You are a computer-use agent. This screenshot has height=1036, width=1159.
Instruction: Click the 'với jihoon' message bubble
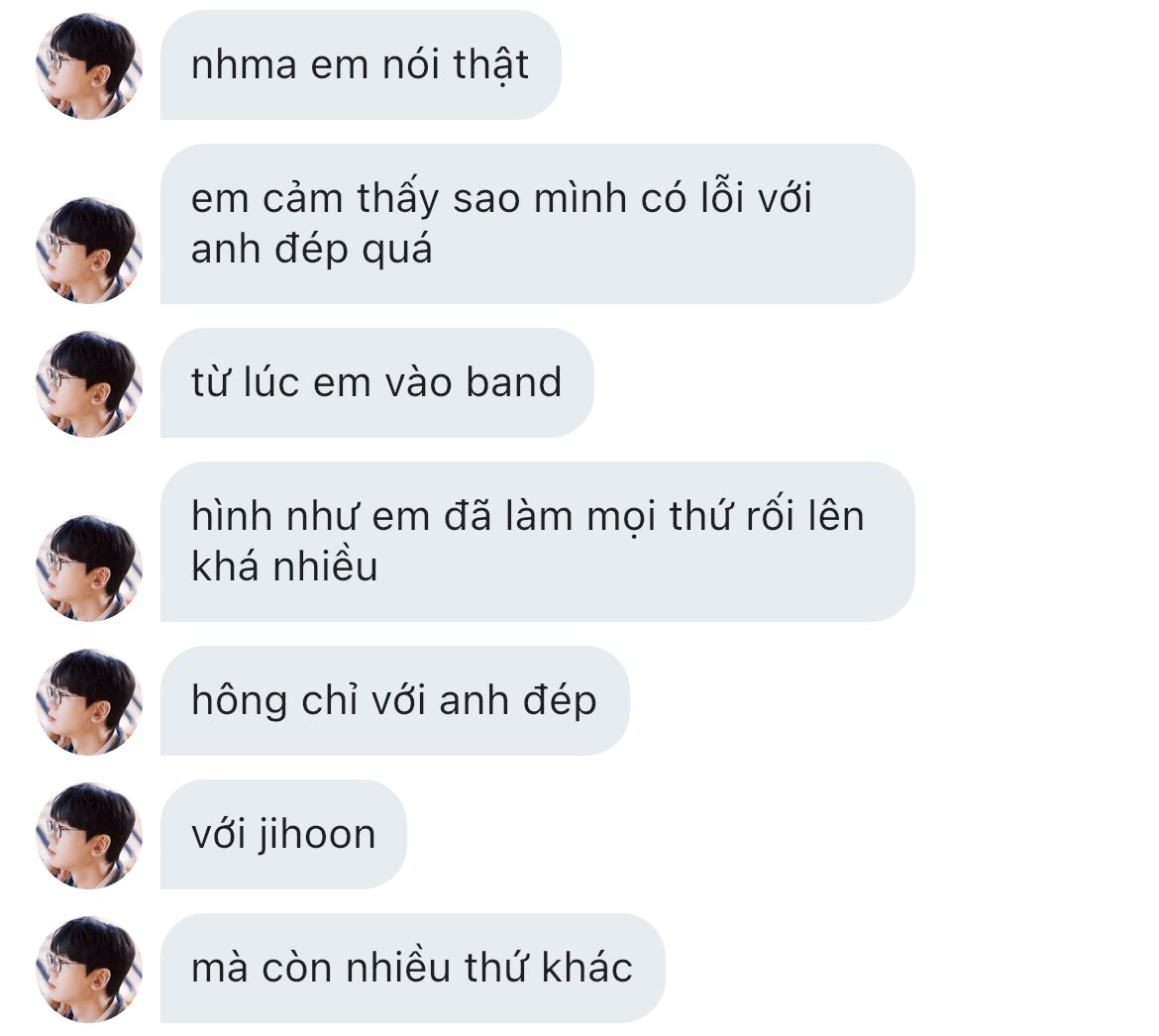tap(283, 834)
